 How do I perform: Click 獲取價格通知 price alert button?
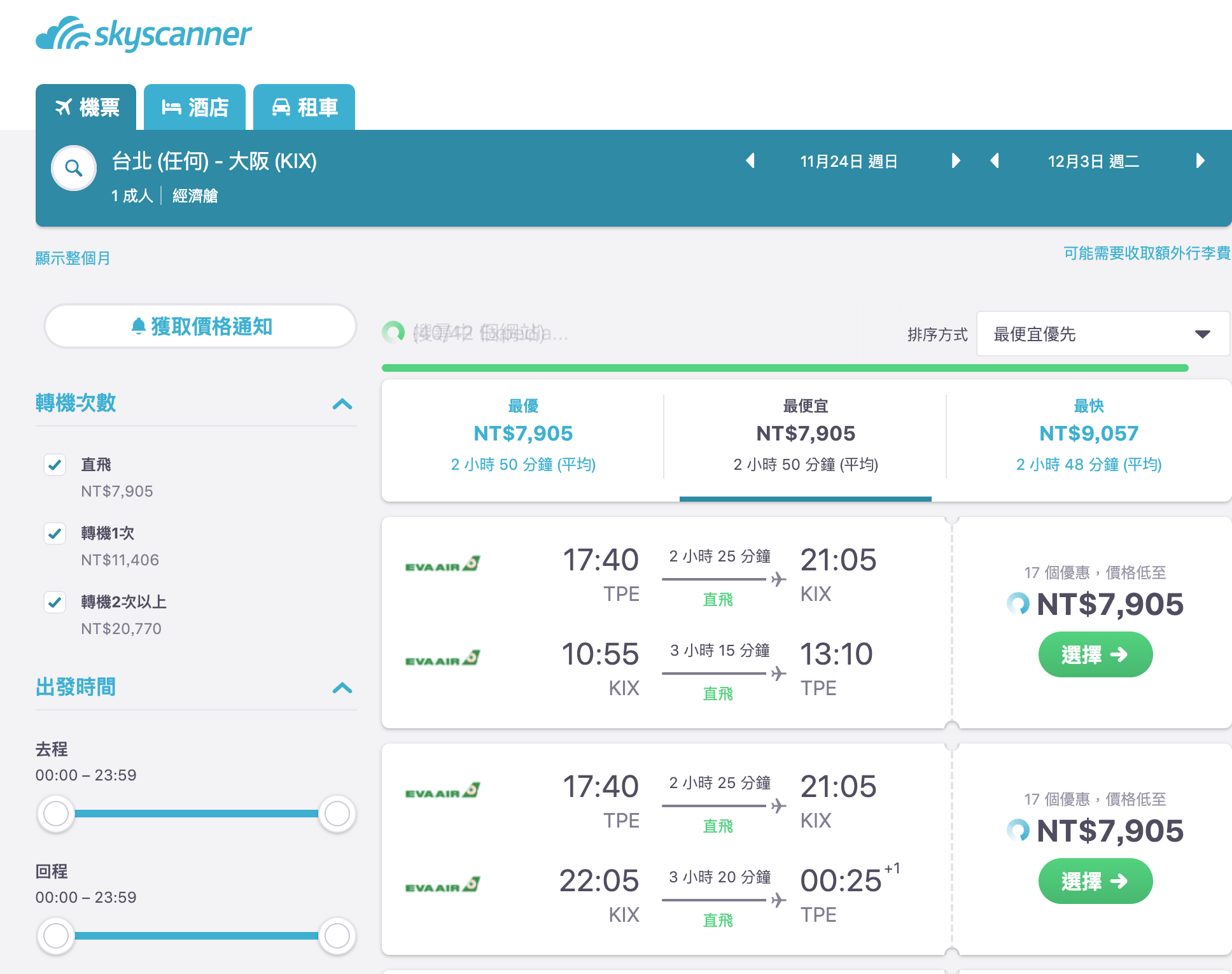[x=200, y=326]
